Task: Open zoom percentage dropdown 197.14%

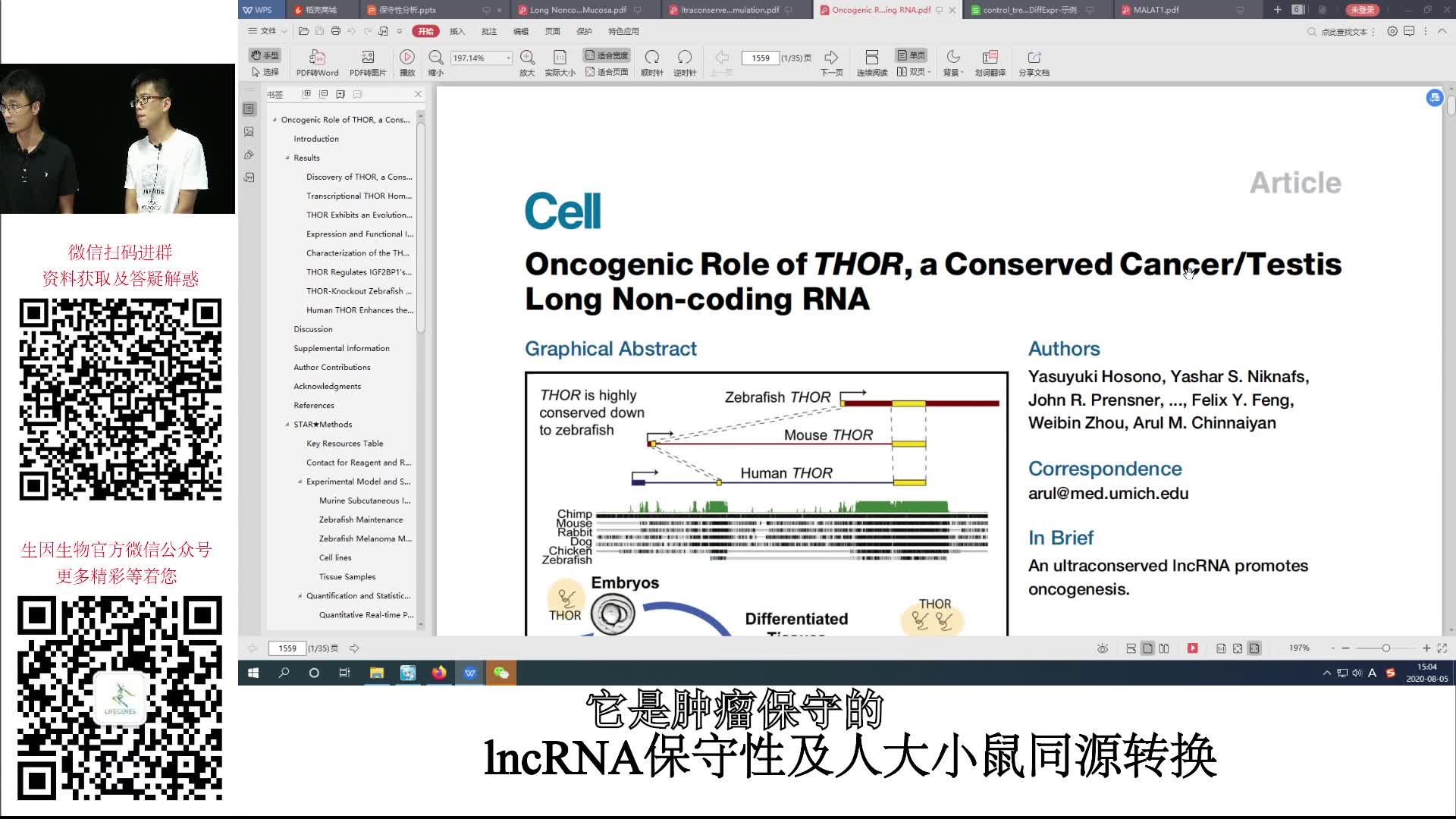Action: tap(509, 58)
